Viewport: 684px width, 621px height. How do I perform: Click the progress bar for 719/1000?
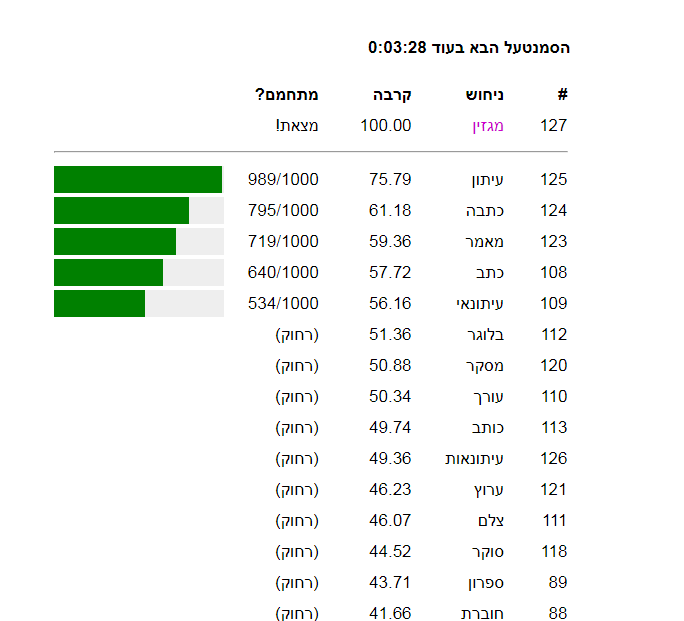coord(138,242)
